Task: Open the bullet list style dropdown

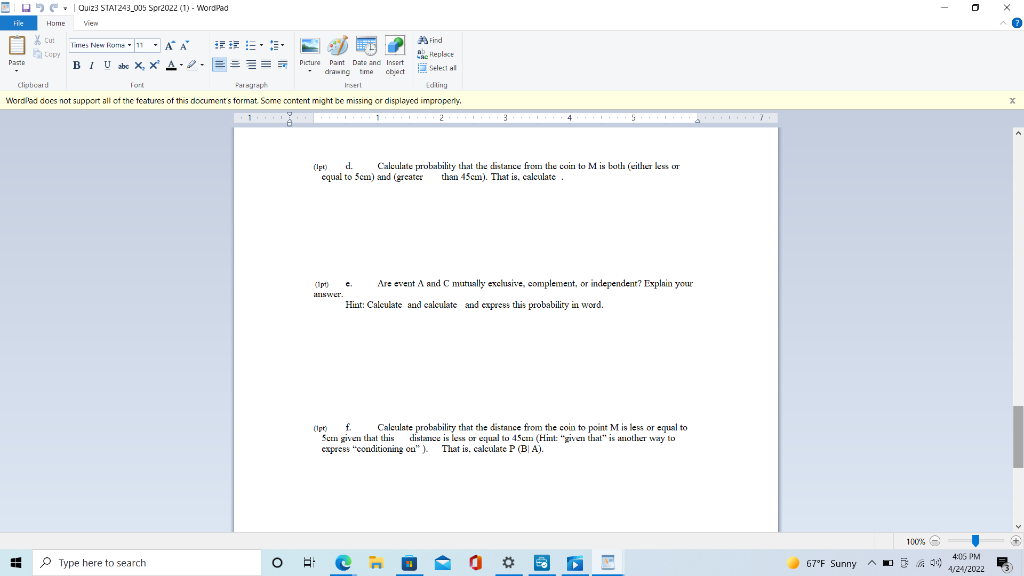Action: pos(261,45)
